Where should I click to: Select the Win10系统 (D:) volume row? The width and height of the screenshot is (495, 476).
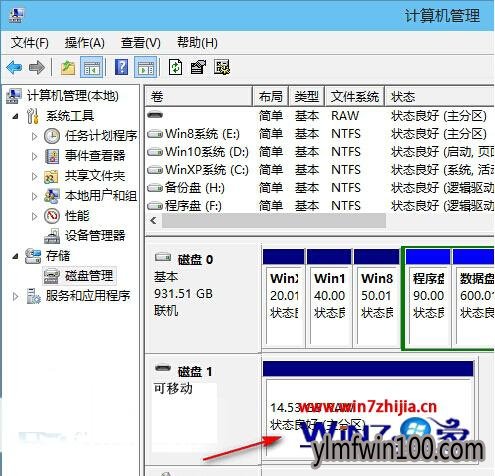pyautogui.click(x=319, y=152)
